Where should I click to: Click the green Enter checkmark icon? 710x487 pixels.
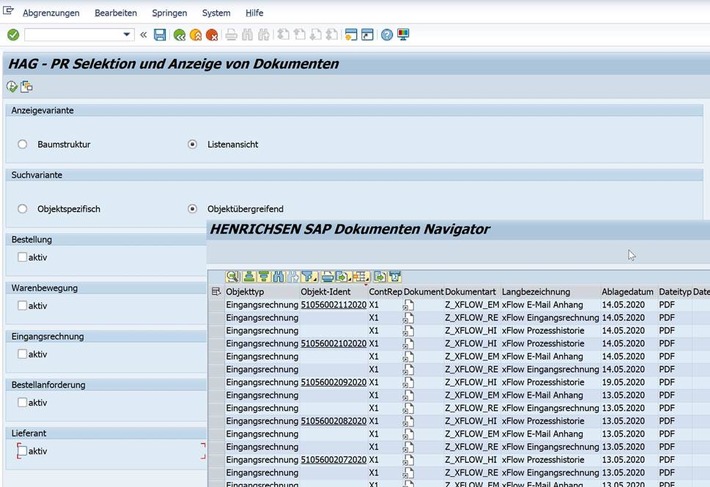coord(13,35)
